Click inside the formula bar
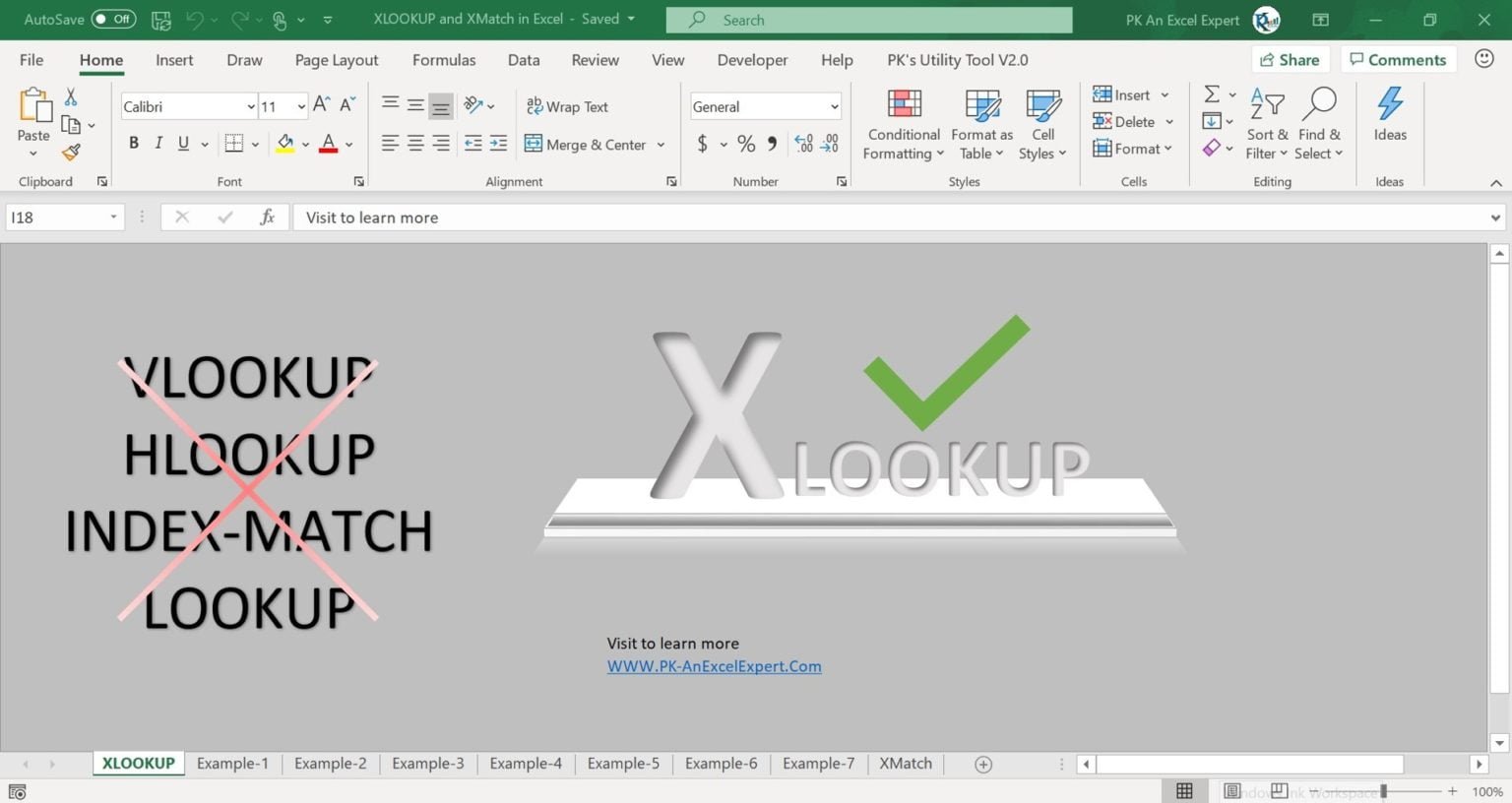 tap(689, 216)
